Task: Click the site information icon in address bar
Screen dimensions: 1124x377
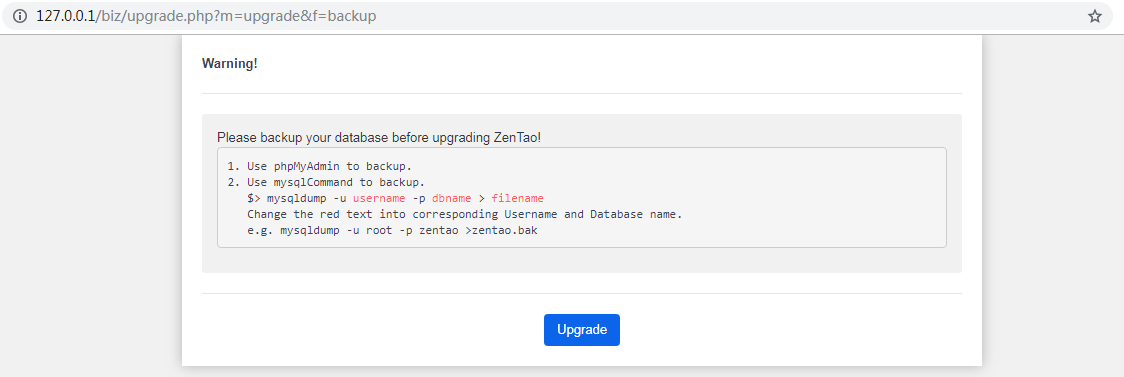Action: coord(20,16)
